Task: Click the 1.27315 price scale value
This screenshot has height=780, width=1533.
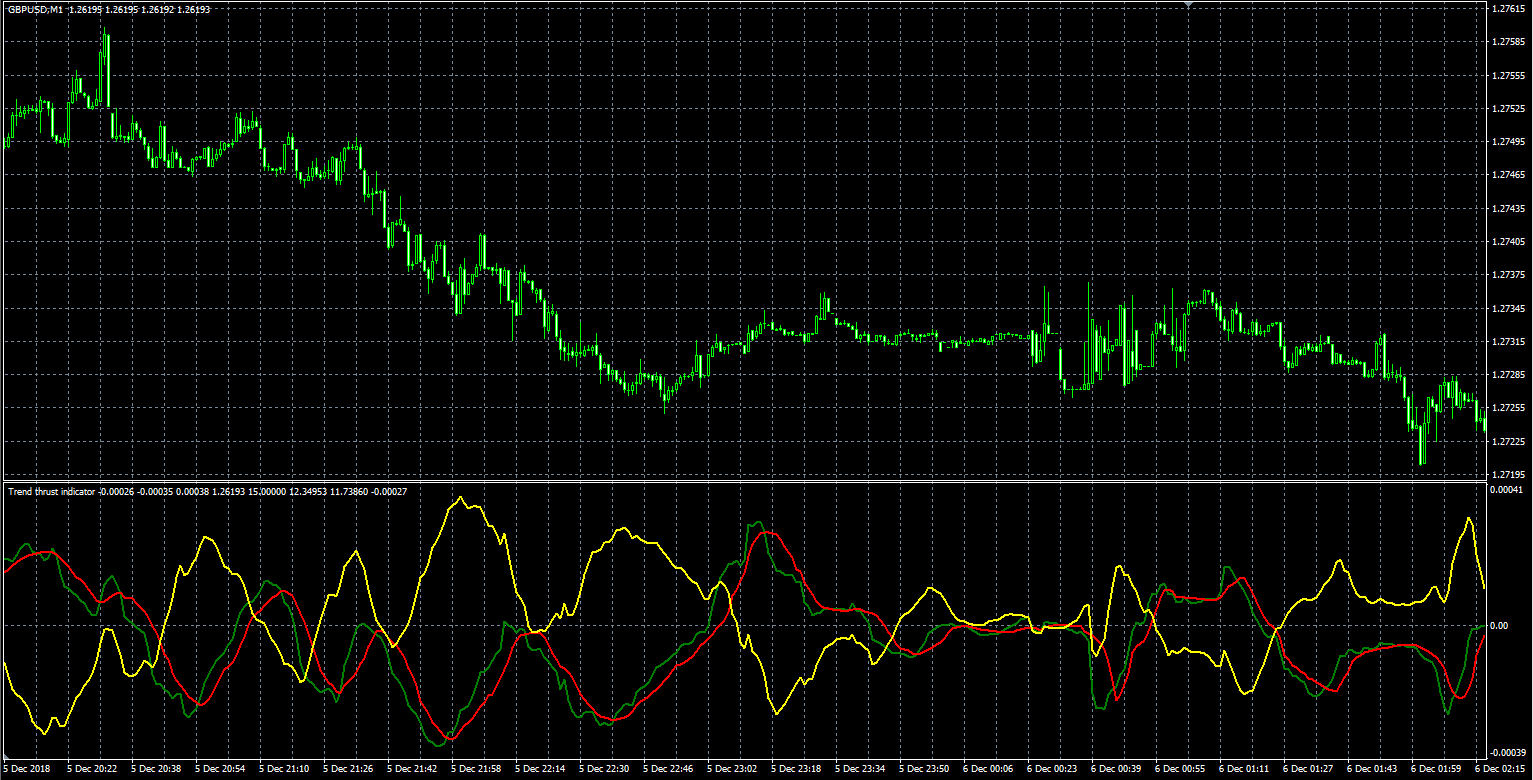Action: (x=1506, y=342)
